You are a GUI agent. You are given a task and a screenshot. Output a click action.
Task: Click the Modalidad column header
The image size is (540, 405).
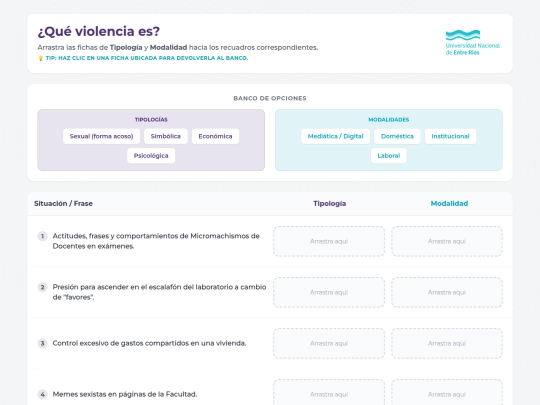pyautogui.click(x=449, y=204)
